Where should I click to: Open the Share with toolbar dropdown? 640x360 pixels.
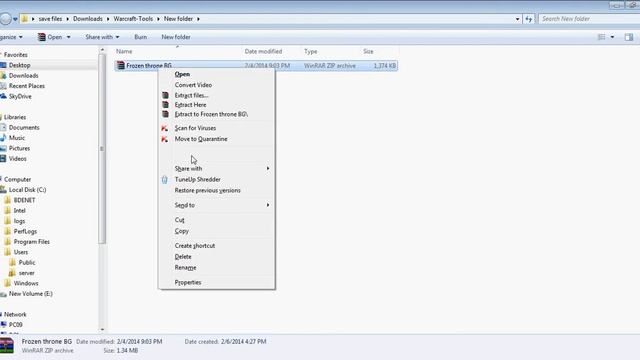[x=102, y=37]
